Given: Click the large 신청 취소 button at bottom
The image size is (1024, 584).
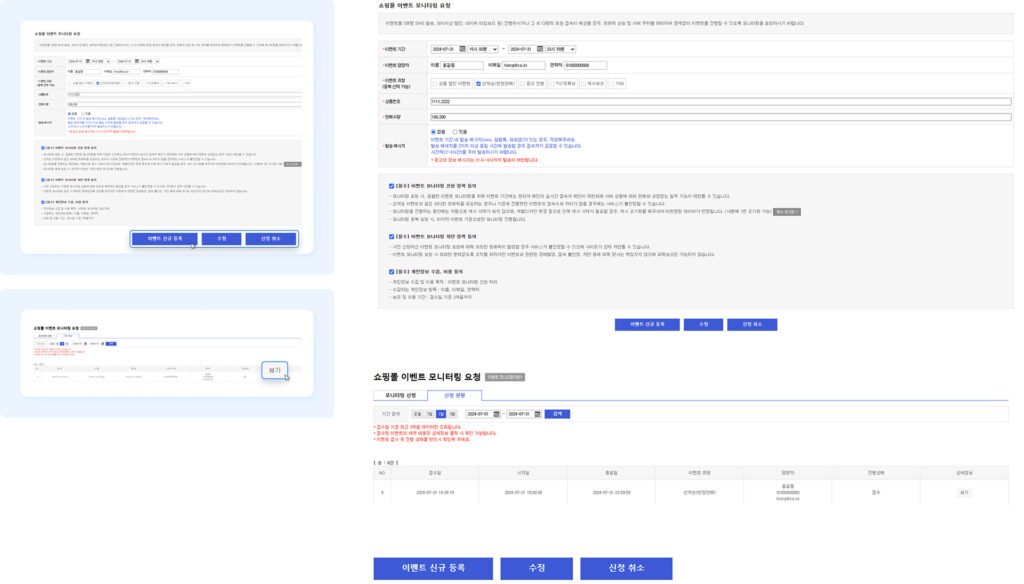Looking at the screenshot, I should 626,568.
